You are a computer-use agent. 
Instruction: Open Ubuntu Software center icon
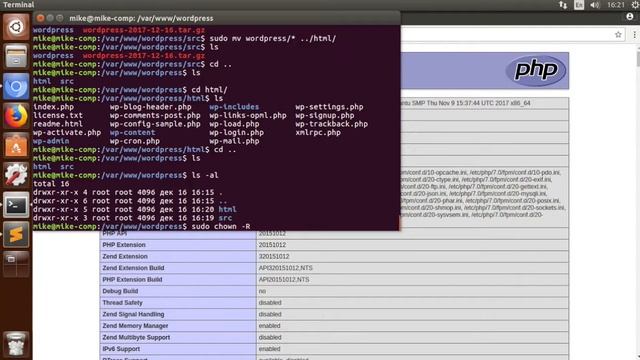16,146
